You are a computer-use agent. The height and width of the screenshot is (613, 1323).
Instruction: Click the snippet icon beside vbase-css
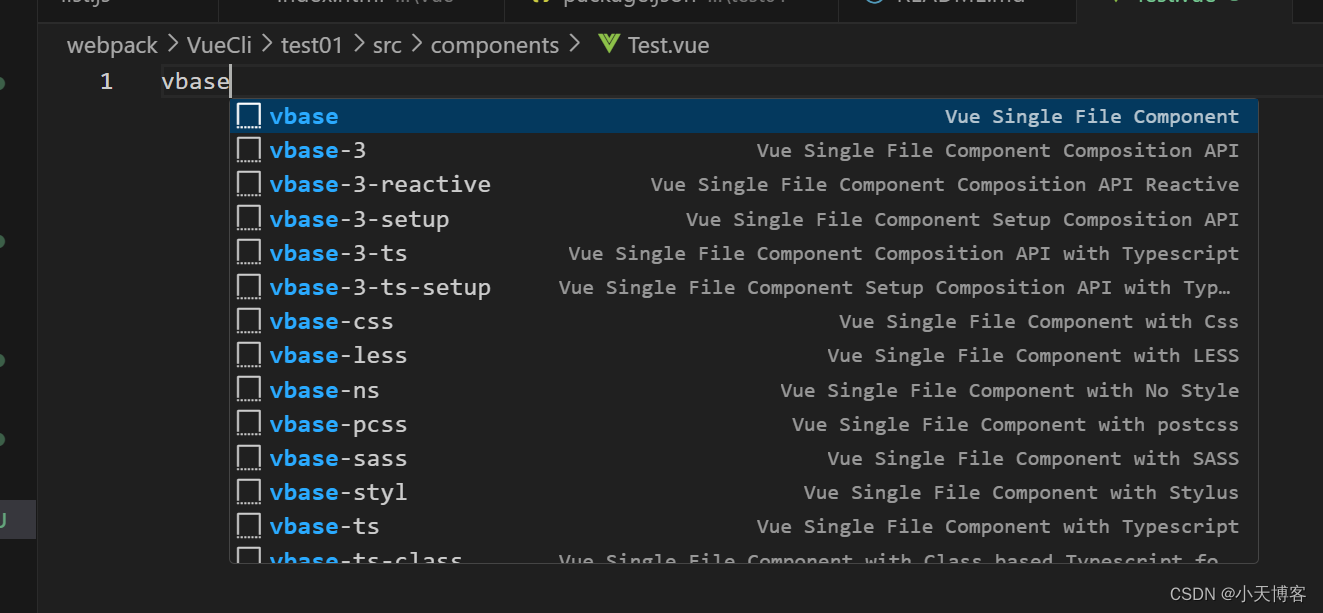(248, 320)
